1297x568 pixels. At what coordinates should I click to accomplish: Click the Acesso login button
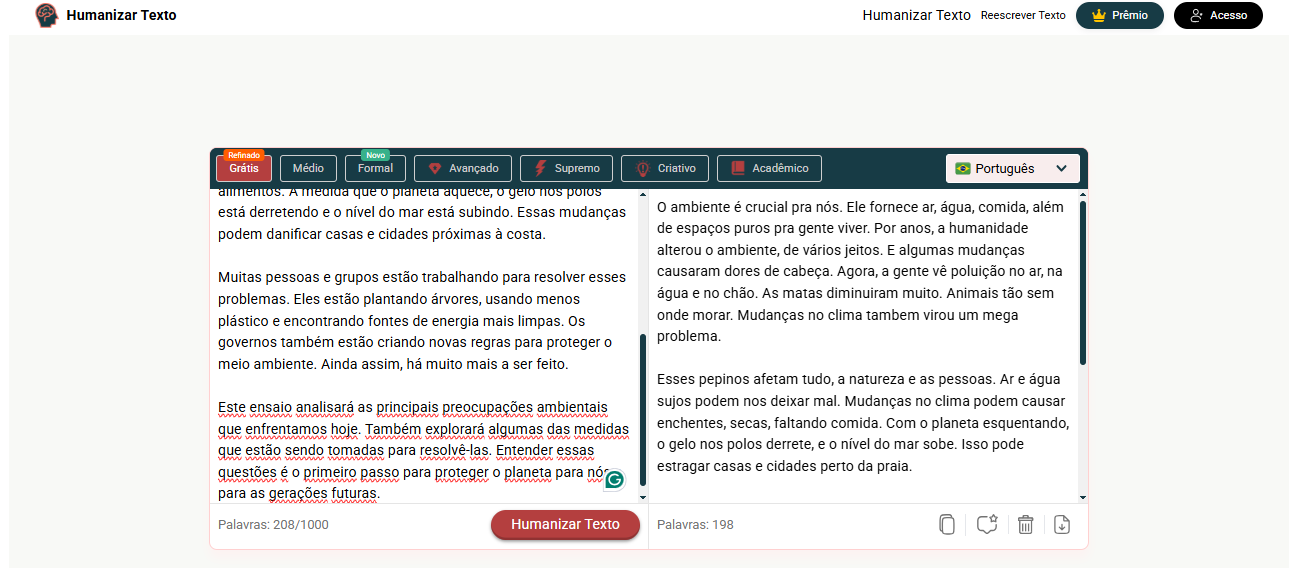1217,16
